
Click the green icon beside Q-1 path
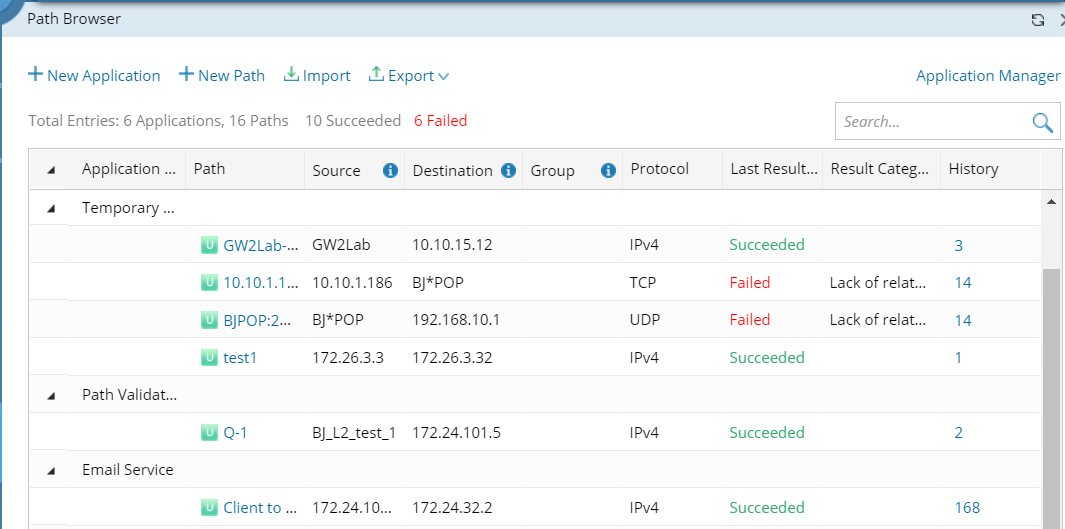click(209, 433)
